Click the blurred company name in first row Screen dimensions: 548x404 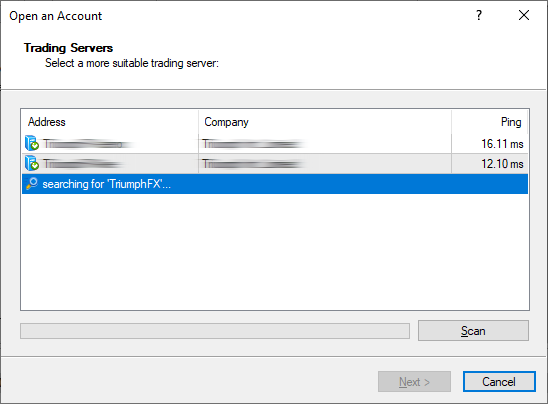point(253,144)
